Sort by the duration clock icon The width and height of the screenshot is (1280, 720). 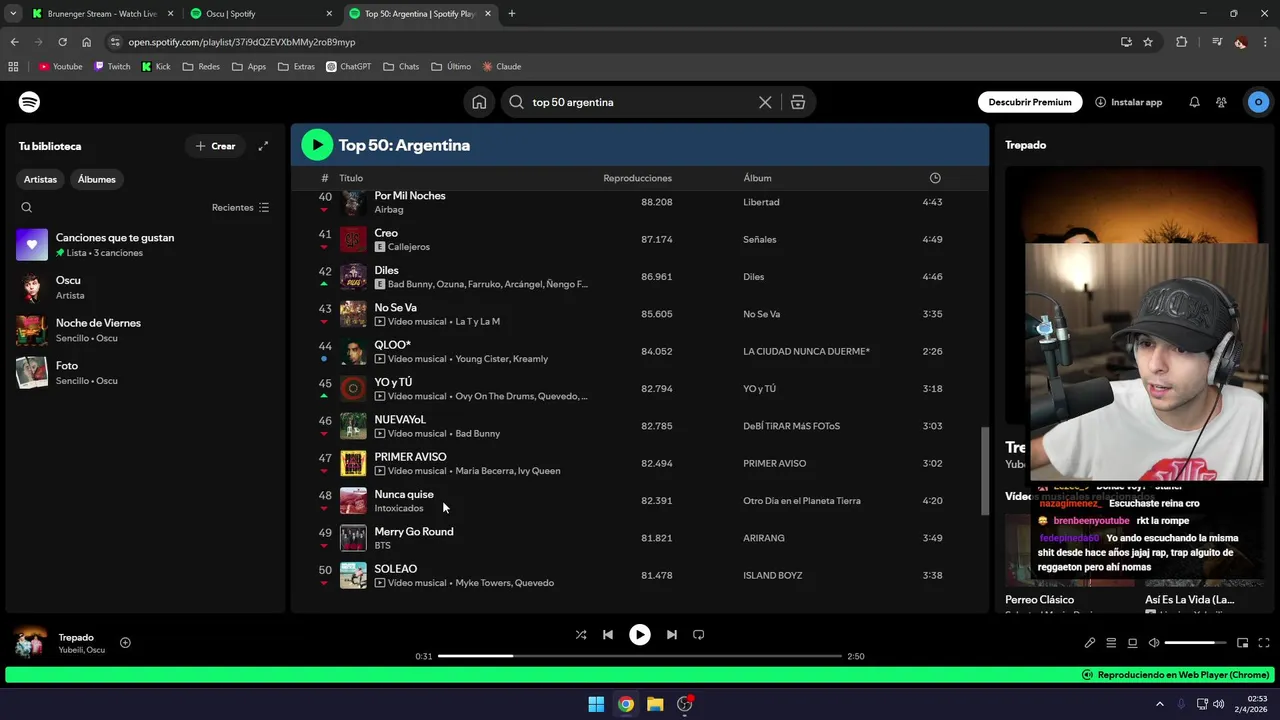[x=935, y=178]
